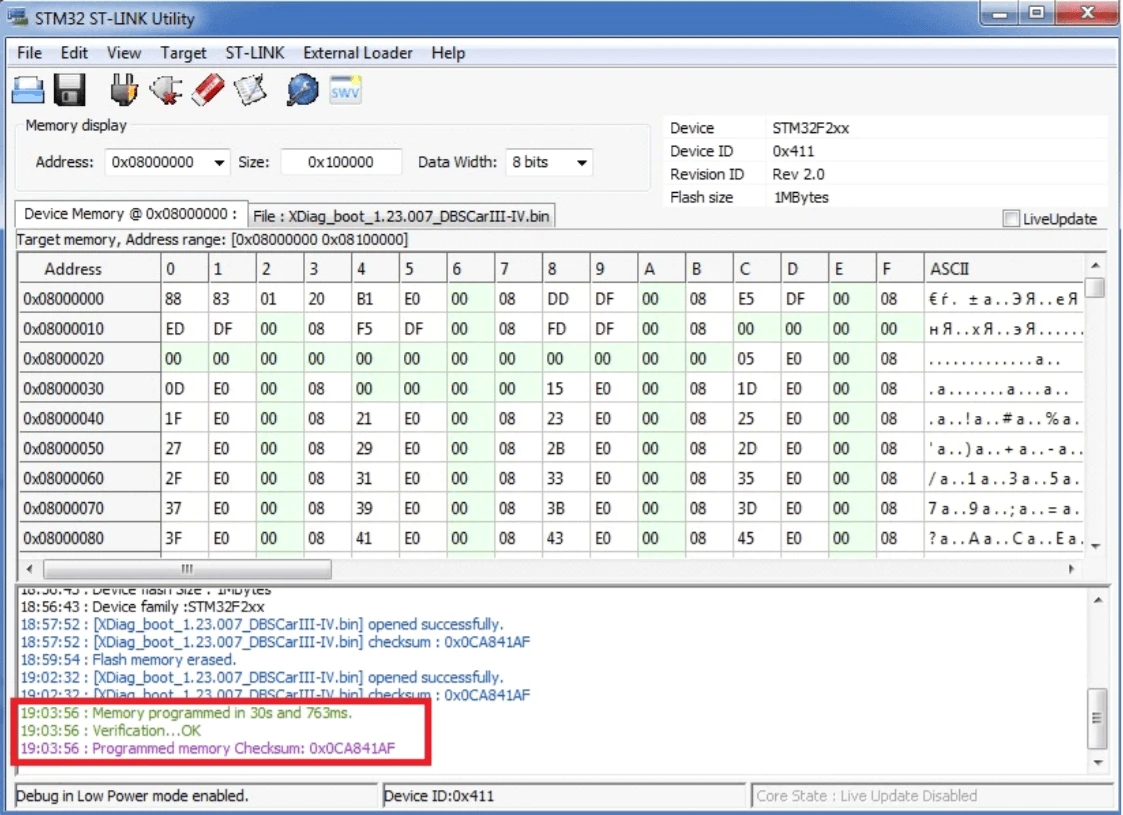Viewport: 1123px width, 815px height.
Task: Click column header F
Action: point(900,269)
